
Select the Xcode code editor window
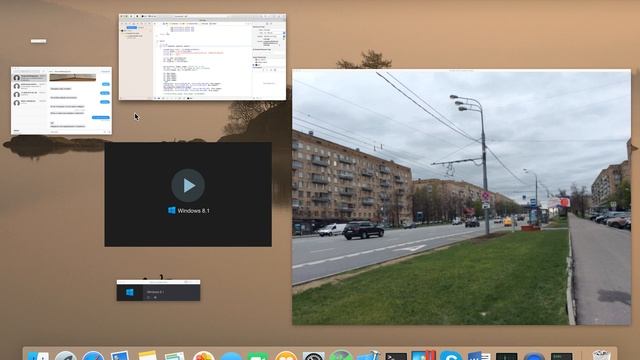(202, 57)
